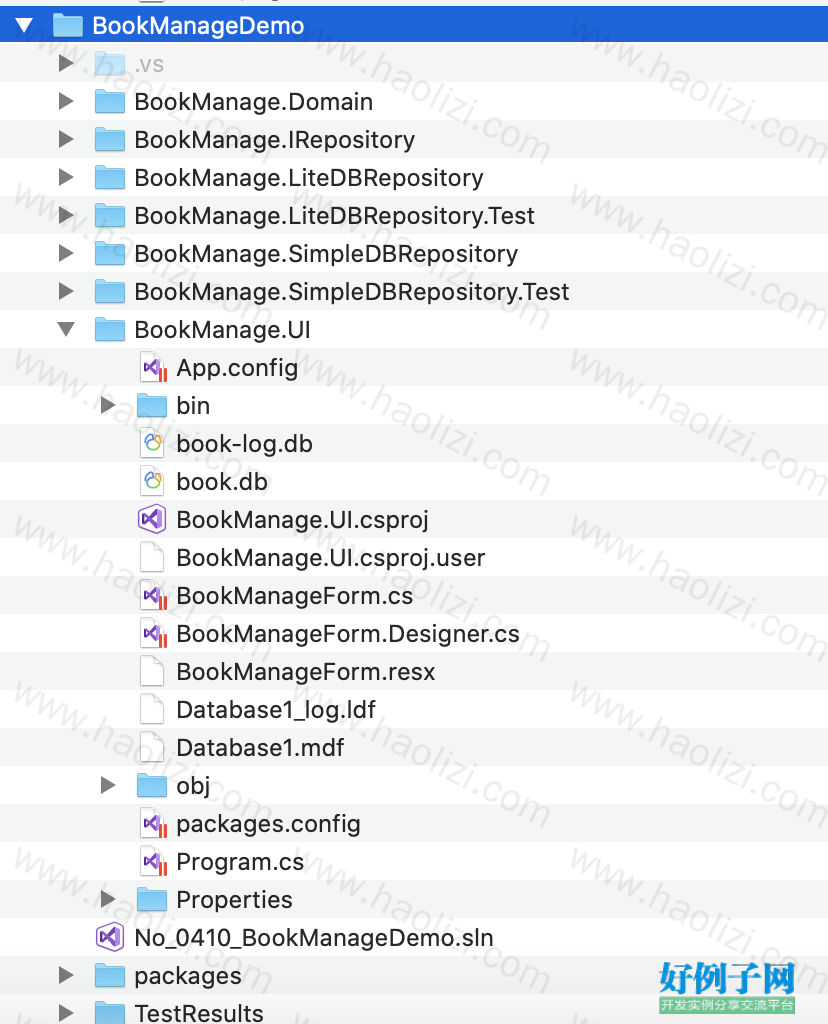This screenshot has width=828, height=1024.
Task: Expand the TestResults folder arrow
Action: tap(66, 1013)
